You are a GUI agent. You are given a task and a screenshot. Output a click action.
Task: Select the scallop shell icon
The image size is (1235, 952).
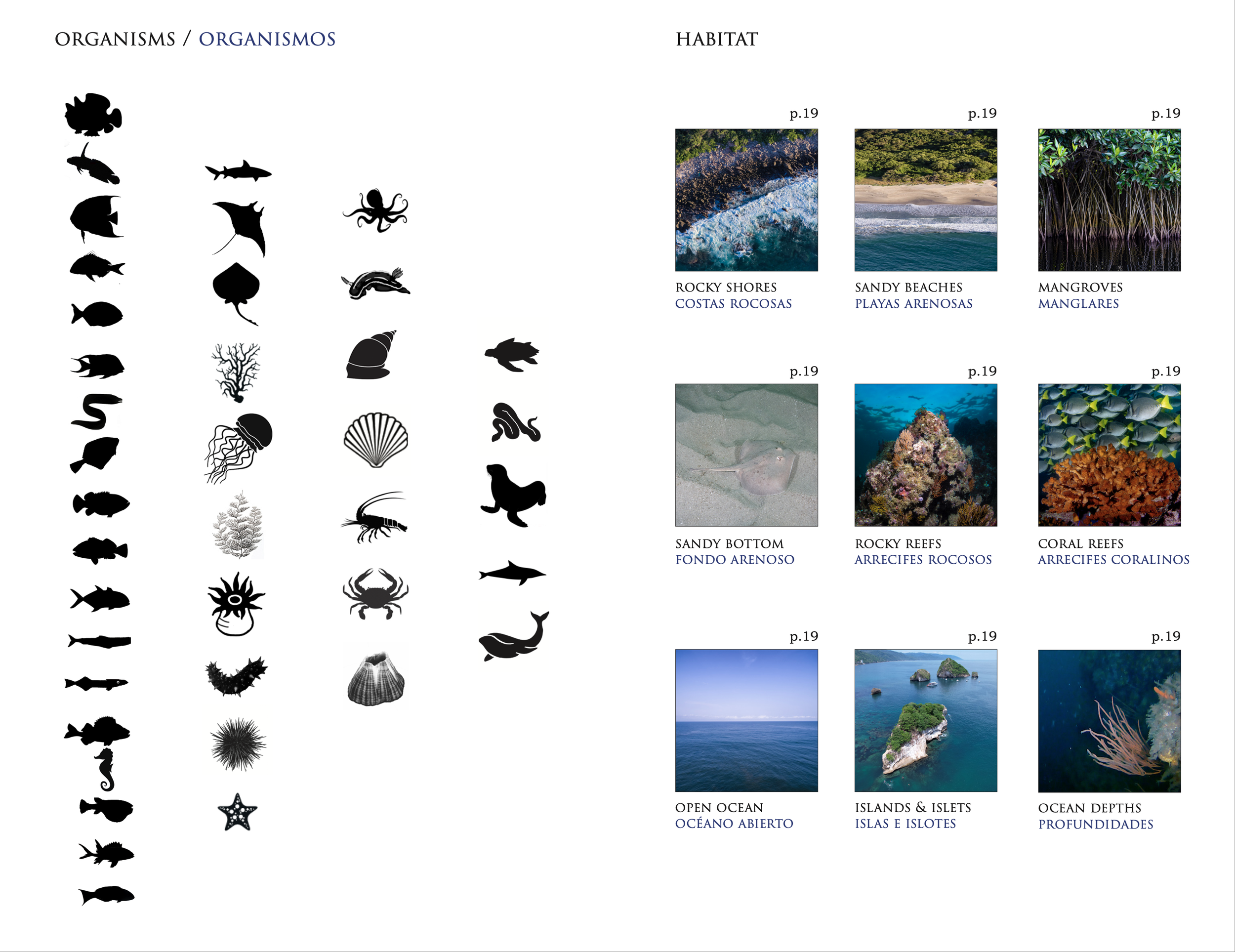point(375,440)
